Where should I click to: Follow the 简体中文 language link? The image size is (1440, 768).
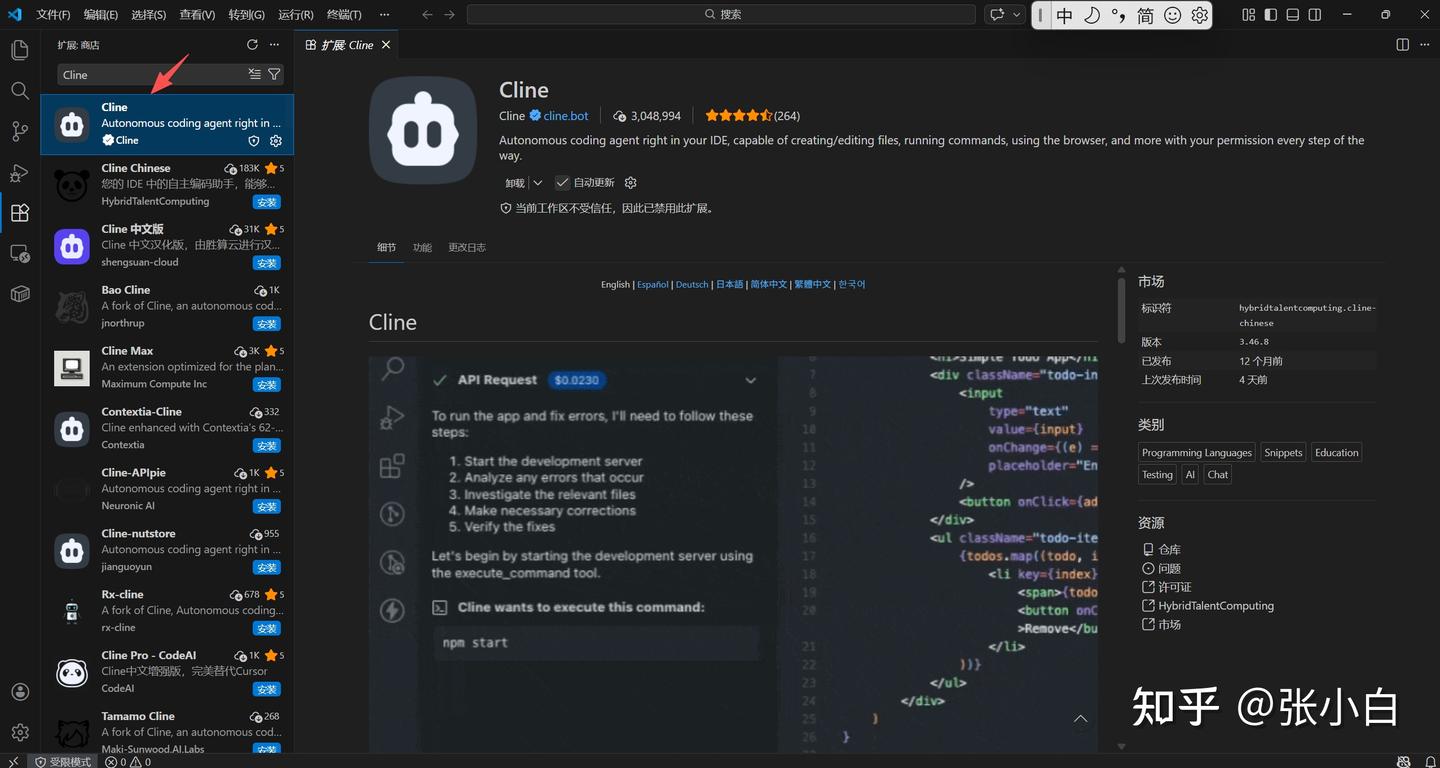click(769, 284)
